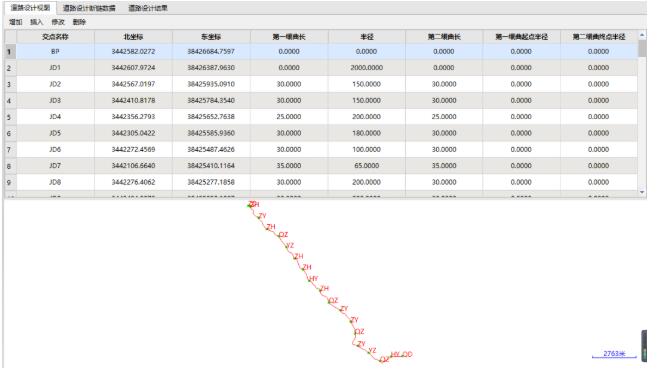
Task: Click north coordinate 3442607.9724 cell
Action: [x=133, y=68]
